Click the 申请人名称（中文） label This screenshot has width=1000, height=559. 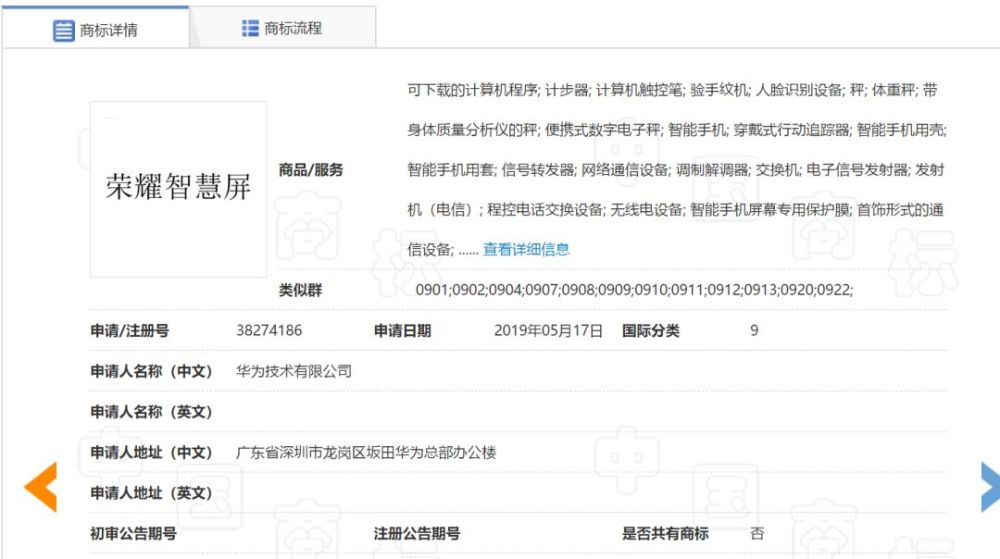tap(151, 371)
